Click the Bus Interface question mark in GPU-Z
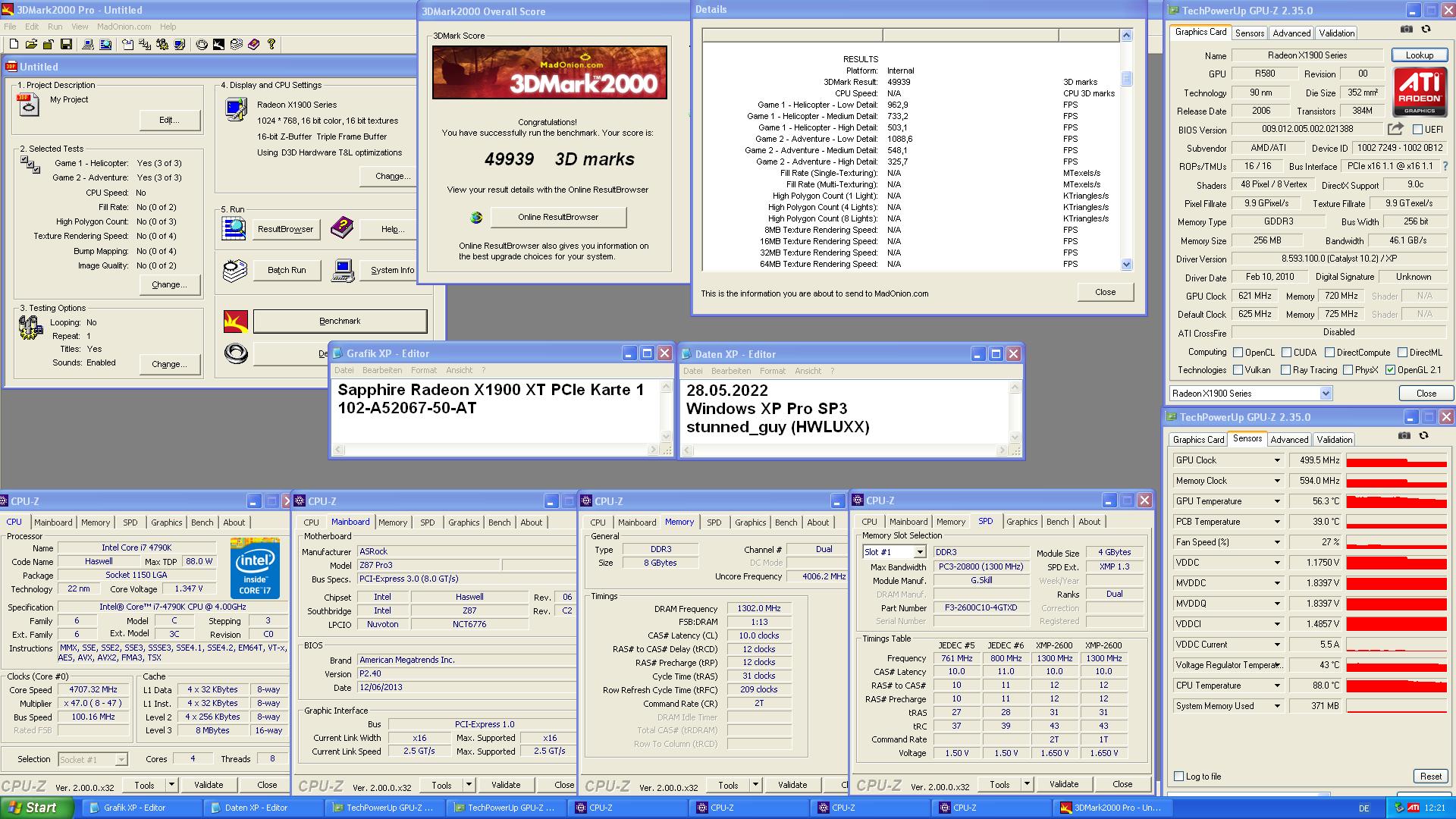1456x819 pixels. coord(1445,166)
